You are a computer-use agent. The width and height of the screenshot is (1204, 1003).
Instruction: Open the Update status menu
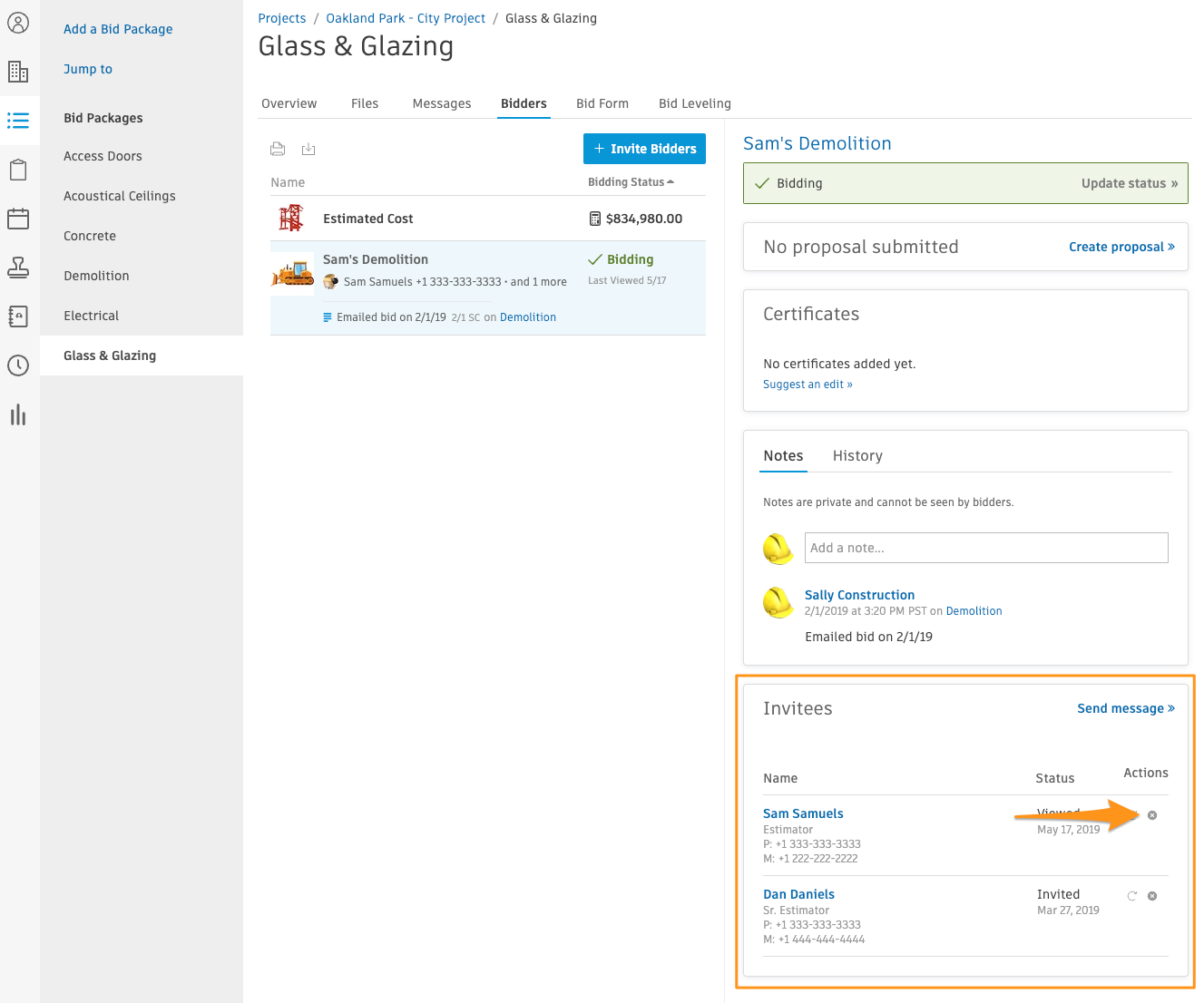tap(1130, 183)
